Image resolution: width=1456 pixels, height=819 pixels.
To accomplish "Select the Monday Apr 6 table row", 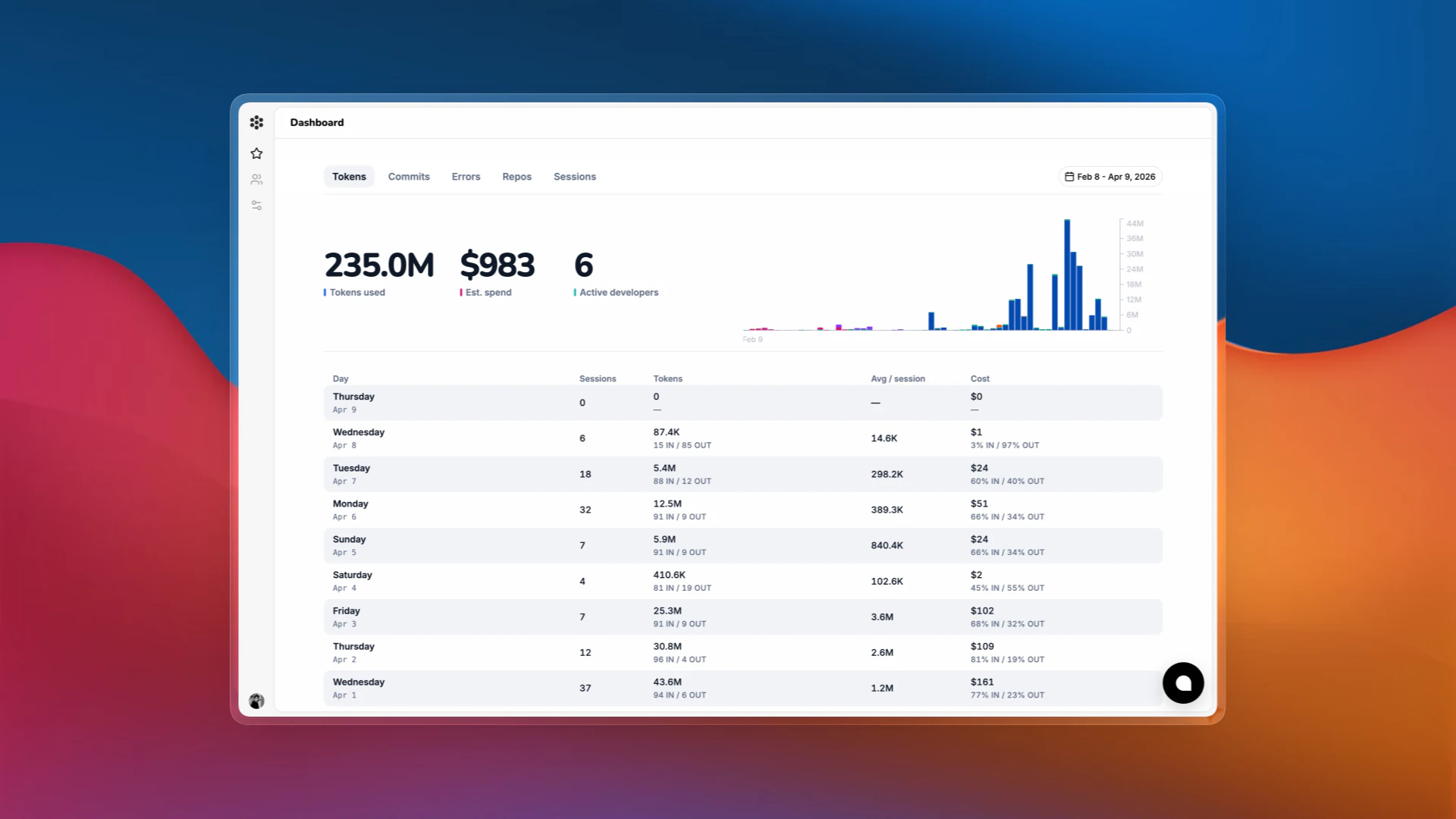I will coord(742,510).
